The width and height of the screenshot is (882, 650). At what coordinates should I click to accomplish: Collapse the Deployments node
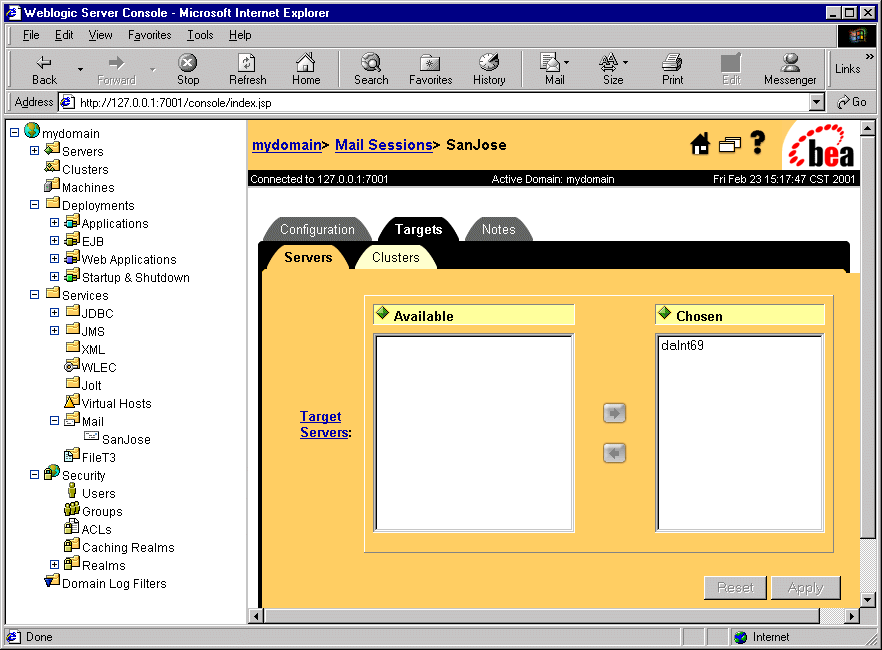point(34,205)
